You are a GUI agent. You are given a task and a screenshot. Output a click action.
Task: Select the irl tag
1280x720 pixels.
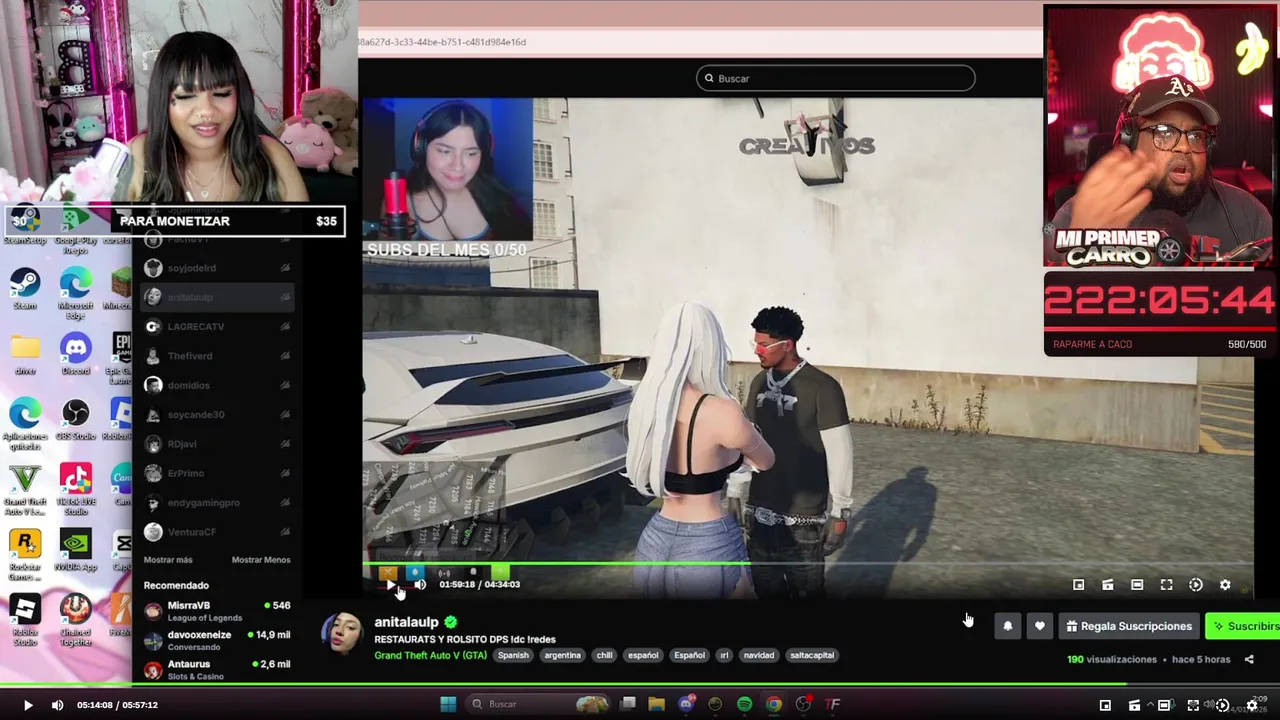click(724, 655)
